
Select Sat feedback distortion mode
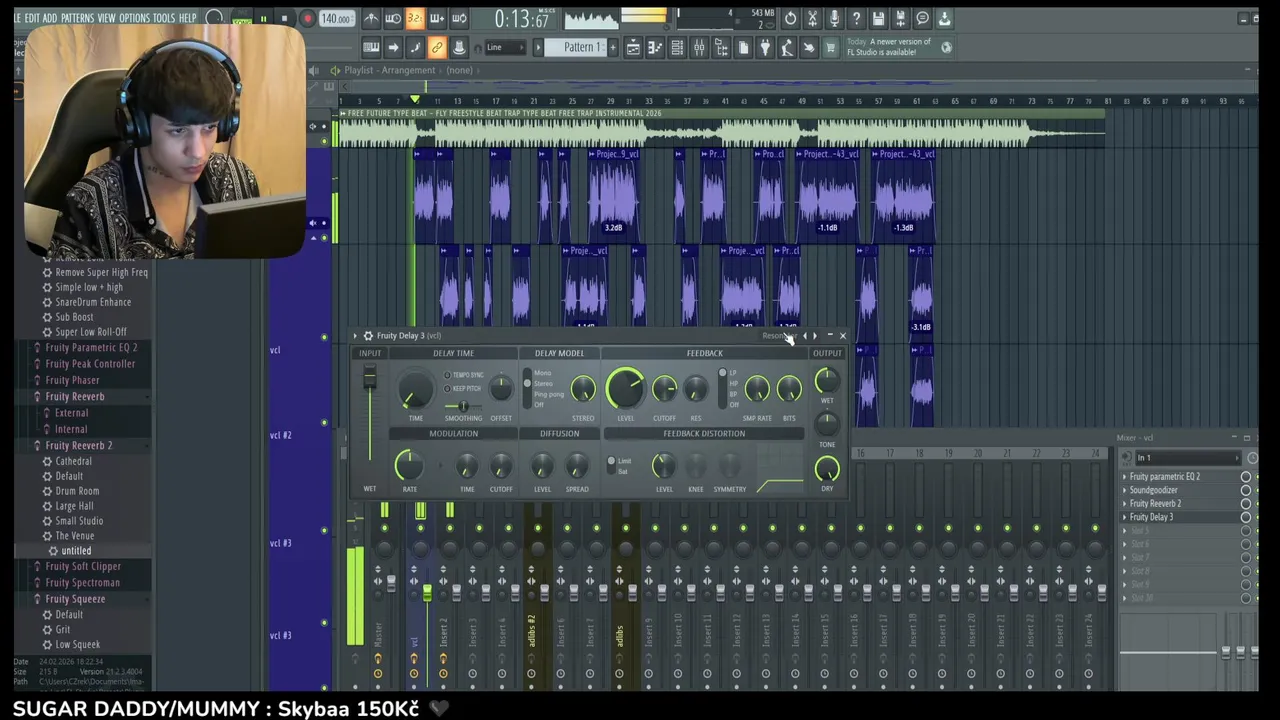[622, 471]
